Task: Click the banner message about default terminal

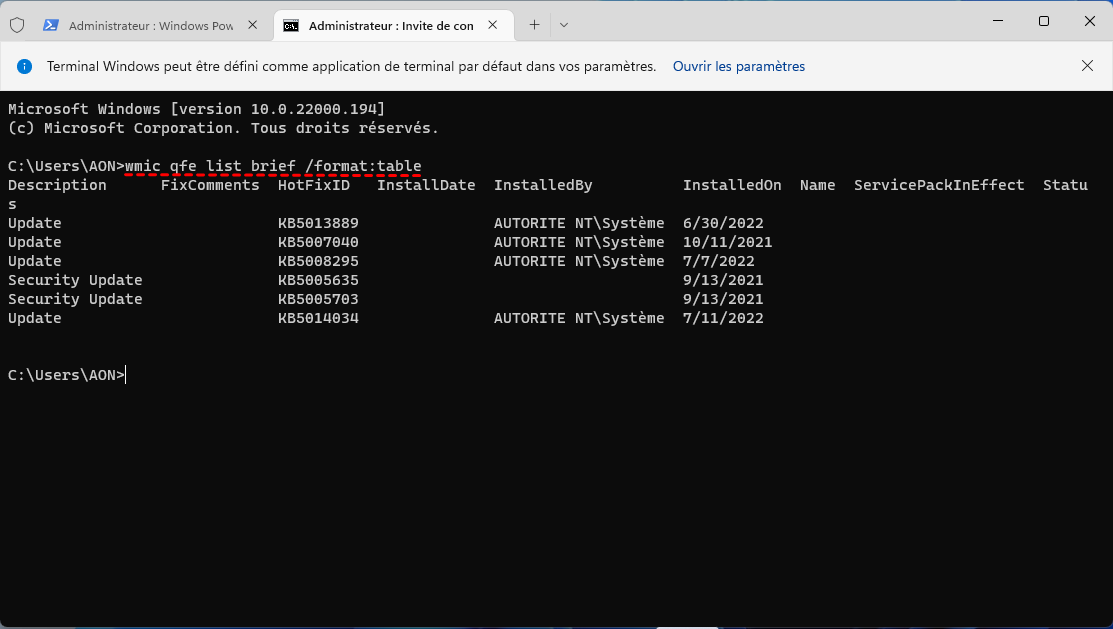Action: 351,66
